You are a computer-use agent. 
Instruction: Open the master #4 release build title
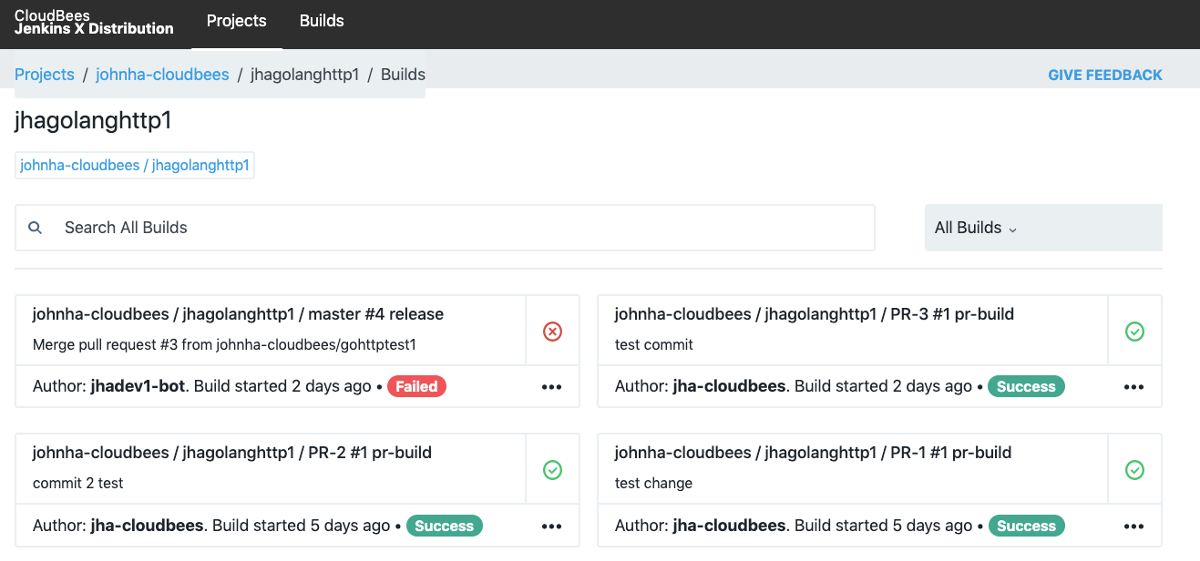238,314
